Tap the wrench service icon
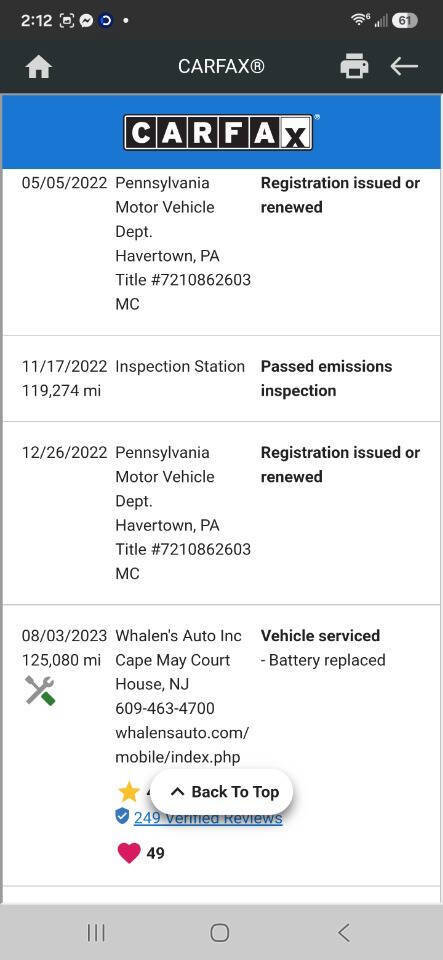Screen dimensions: 443x960 (x=40, y=691)
